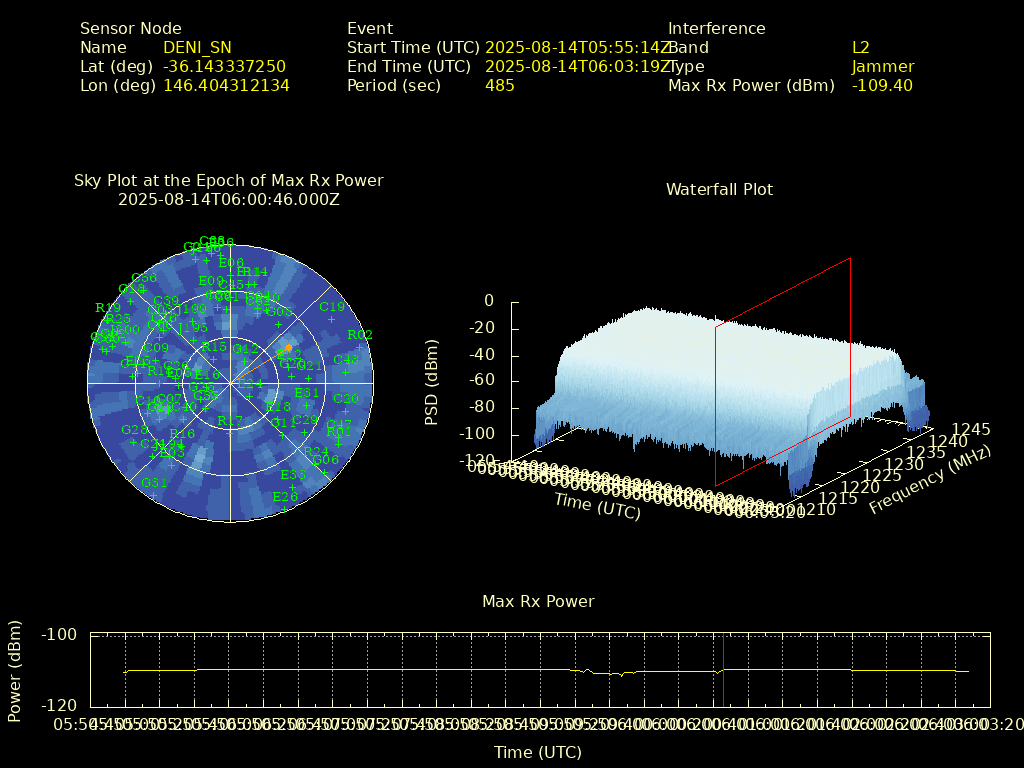The height and width of the screenshot is (768, 1024).
Task: Click the latitude value -36.143337250
Action: 224,67
